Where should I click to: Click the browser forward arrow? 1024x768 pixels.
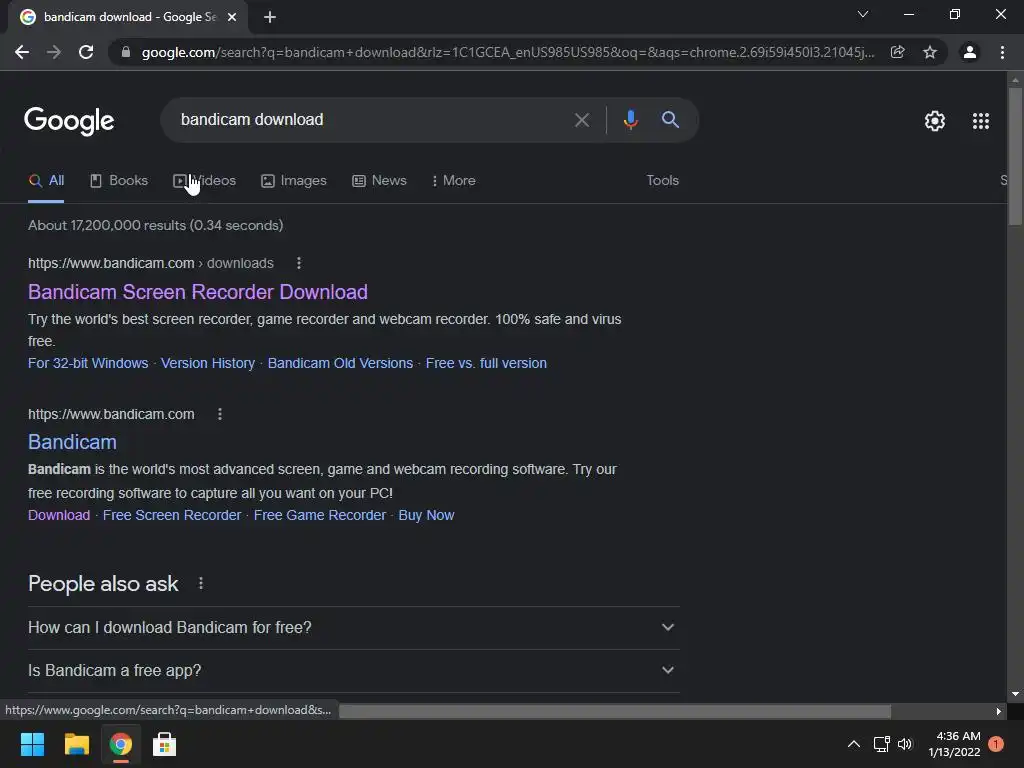(x=54, y=52)
